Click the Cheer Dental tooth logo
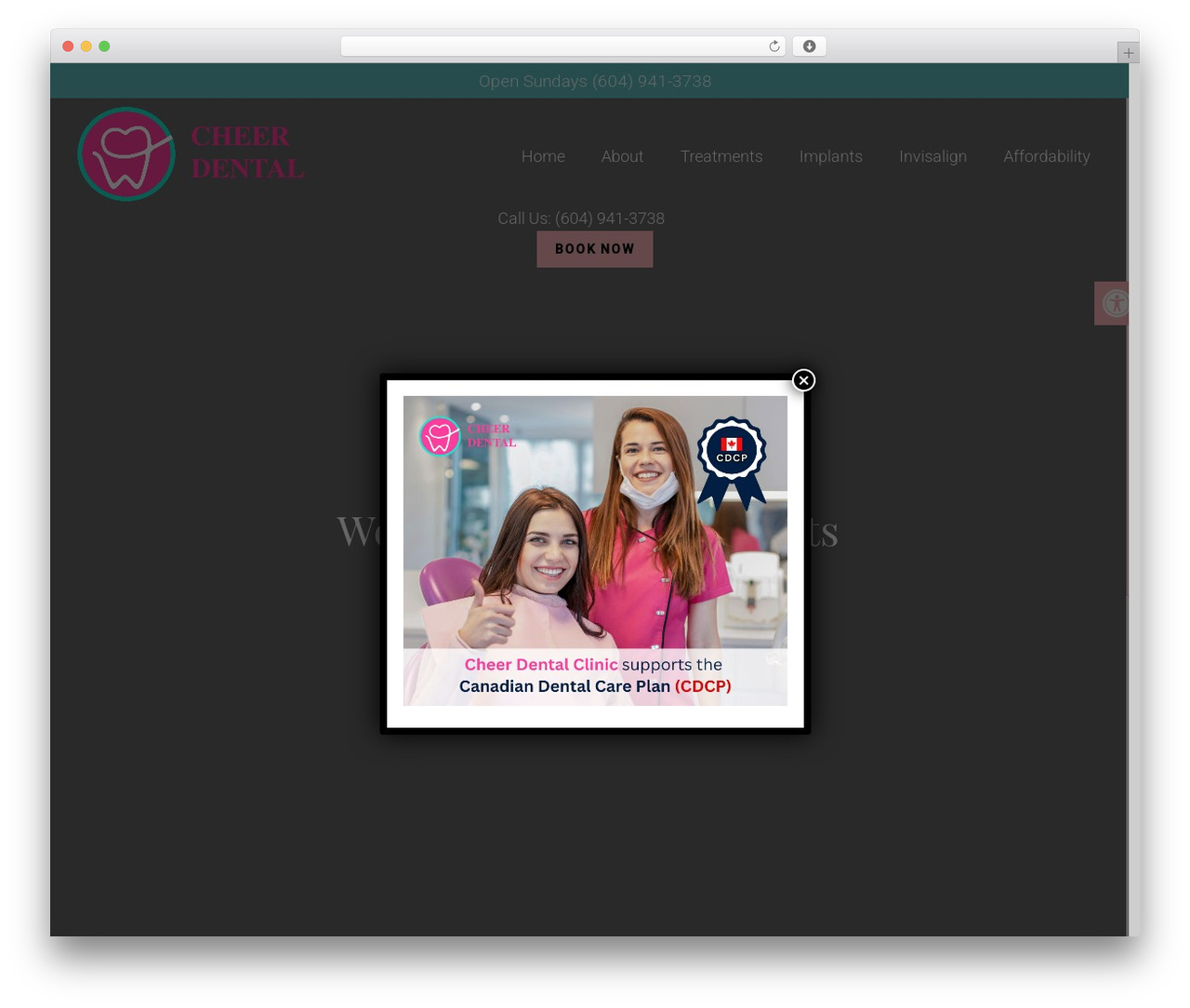Viewport: 1190px width, 1008px height. point(126,154)
